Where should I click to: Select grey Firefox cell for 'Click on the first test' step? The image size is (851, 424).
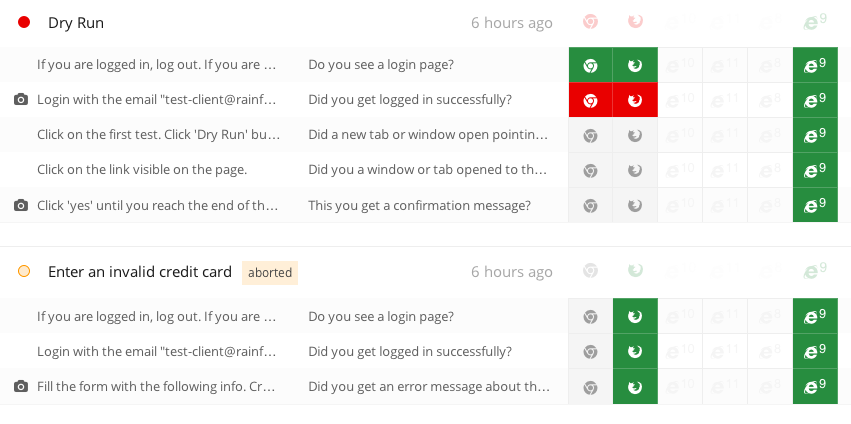coord(635,135)
